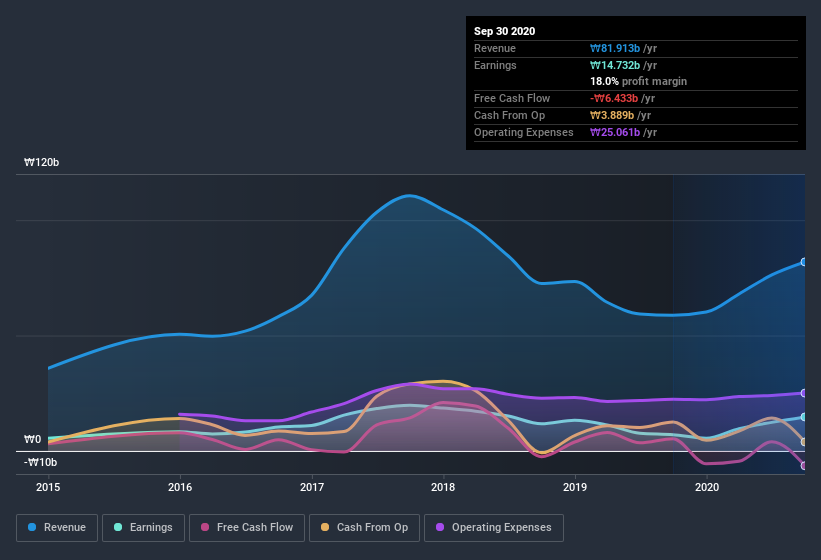Click the purple Operating Expenses legend dot
Image resolution: width=821 pixels, height=560 pixels.
tap(440, 527)
